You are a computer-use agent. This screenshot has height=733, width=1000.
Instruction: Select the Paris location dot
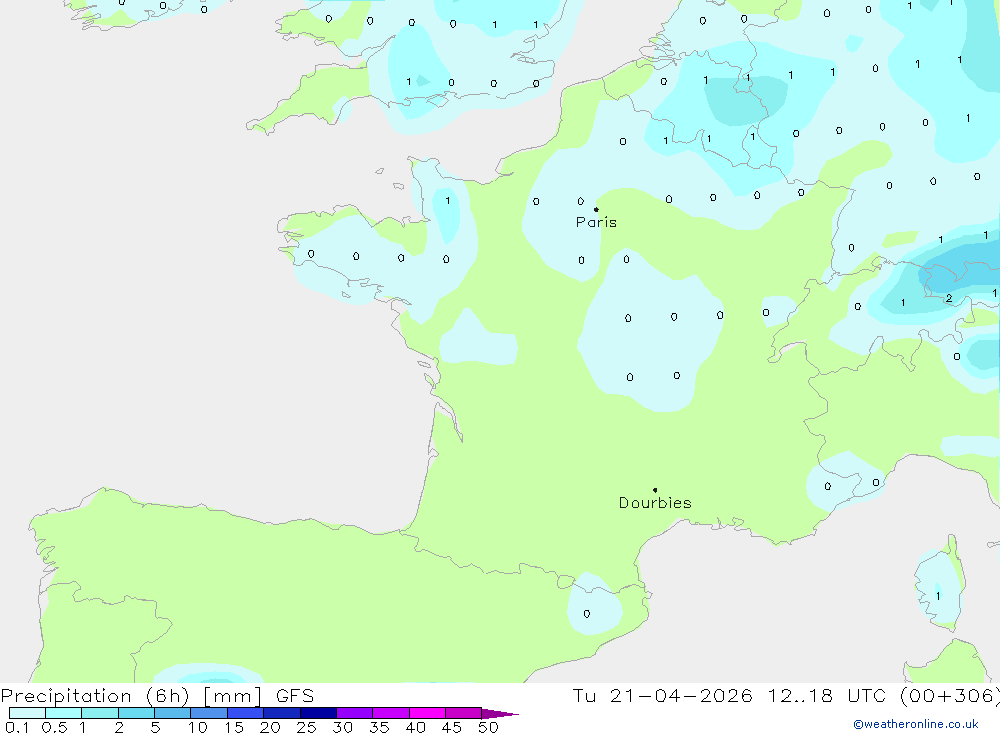click(x=596, y=209)
